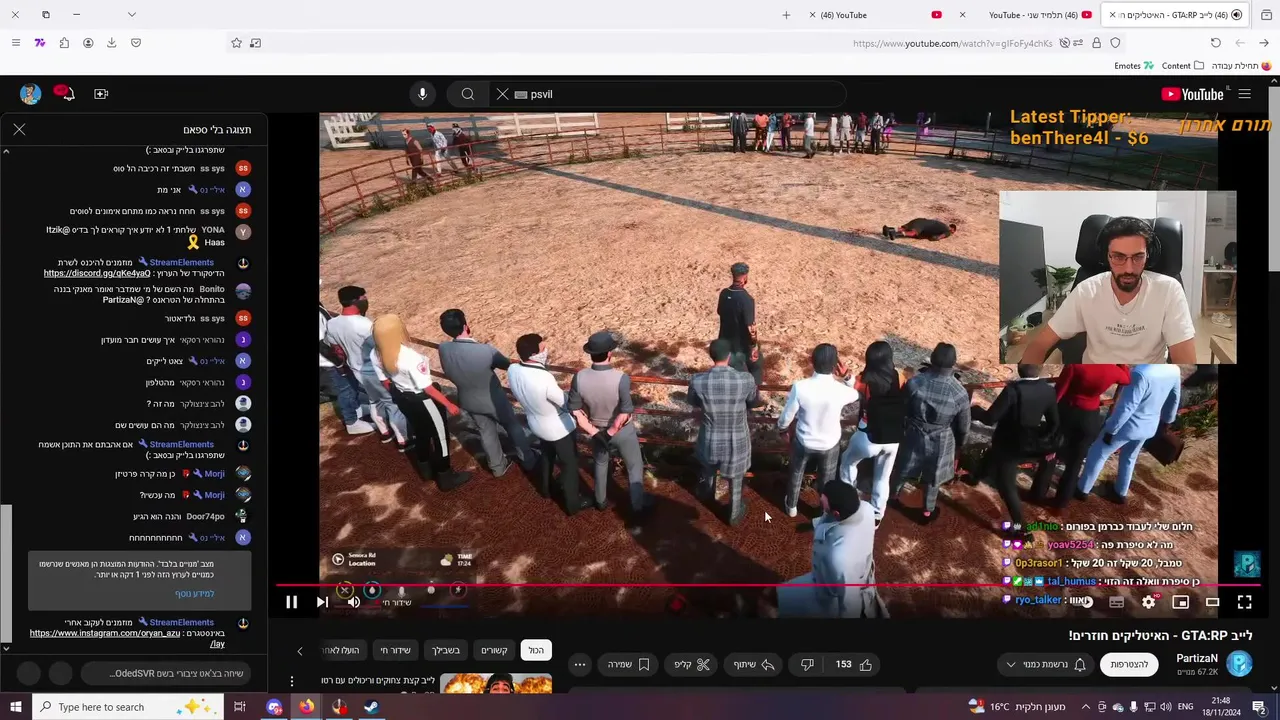
Task: Enter fullscreen on video player
Action: pos(1244,602)
